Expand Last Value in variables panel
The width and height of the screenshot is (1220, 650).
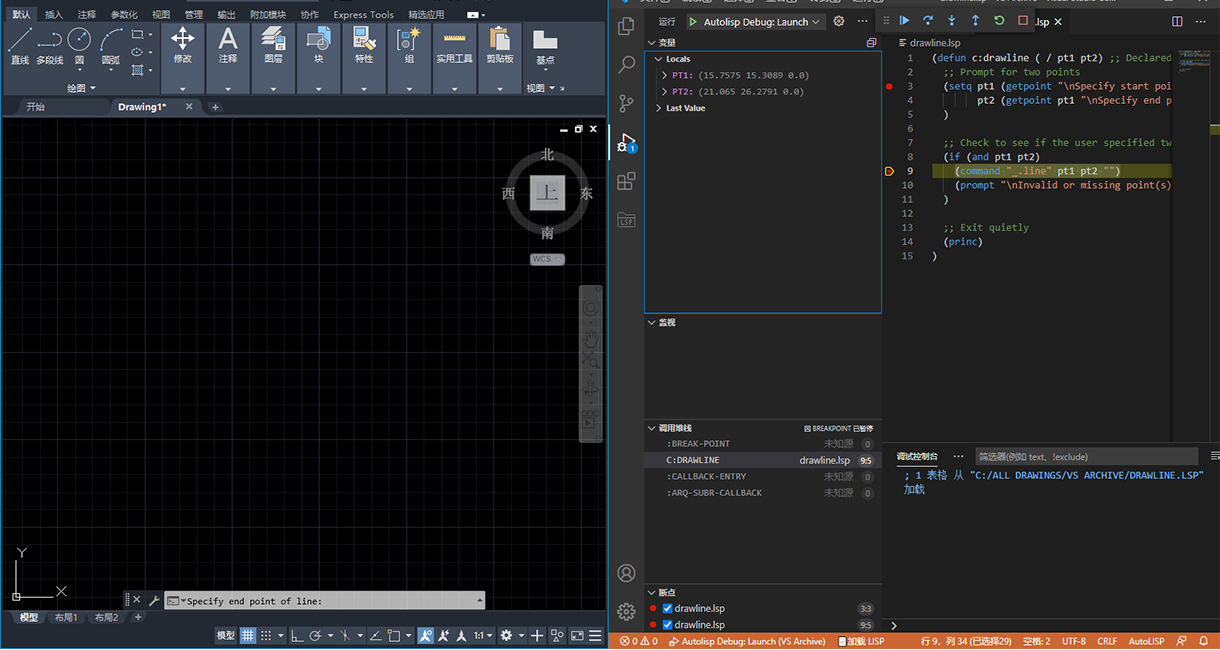point(659,108)
